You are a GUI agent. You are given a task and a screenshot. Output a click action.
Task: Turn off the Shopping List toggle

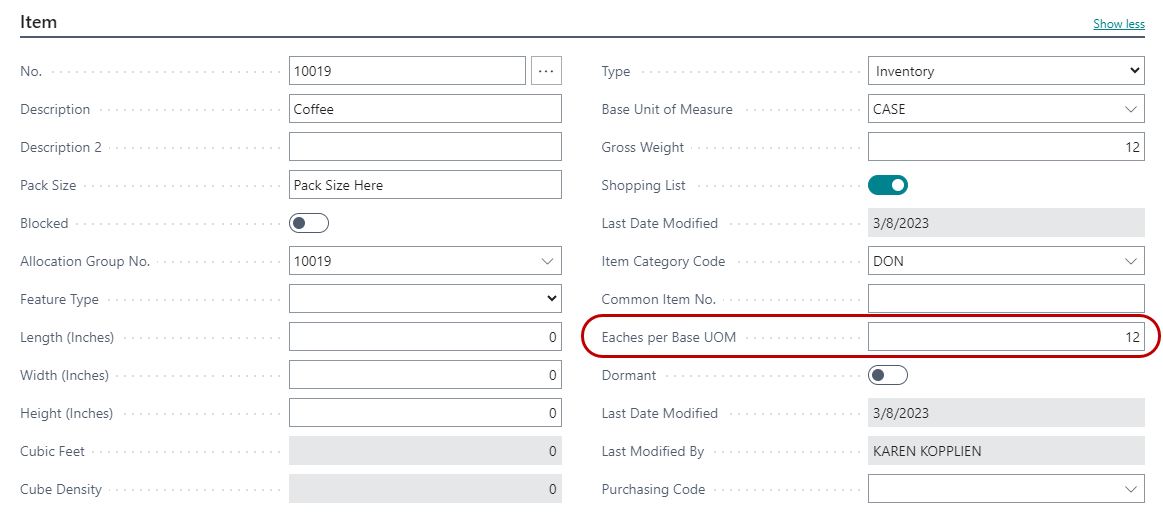tap(887, 185)
